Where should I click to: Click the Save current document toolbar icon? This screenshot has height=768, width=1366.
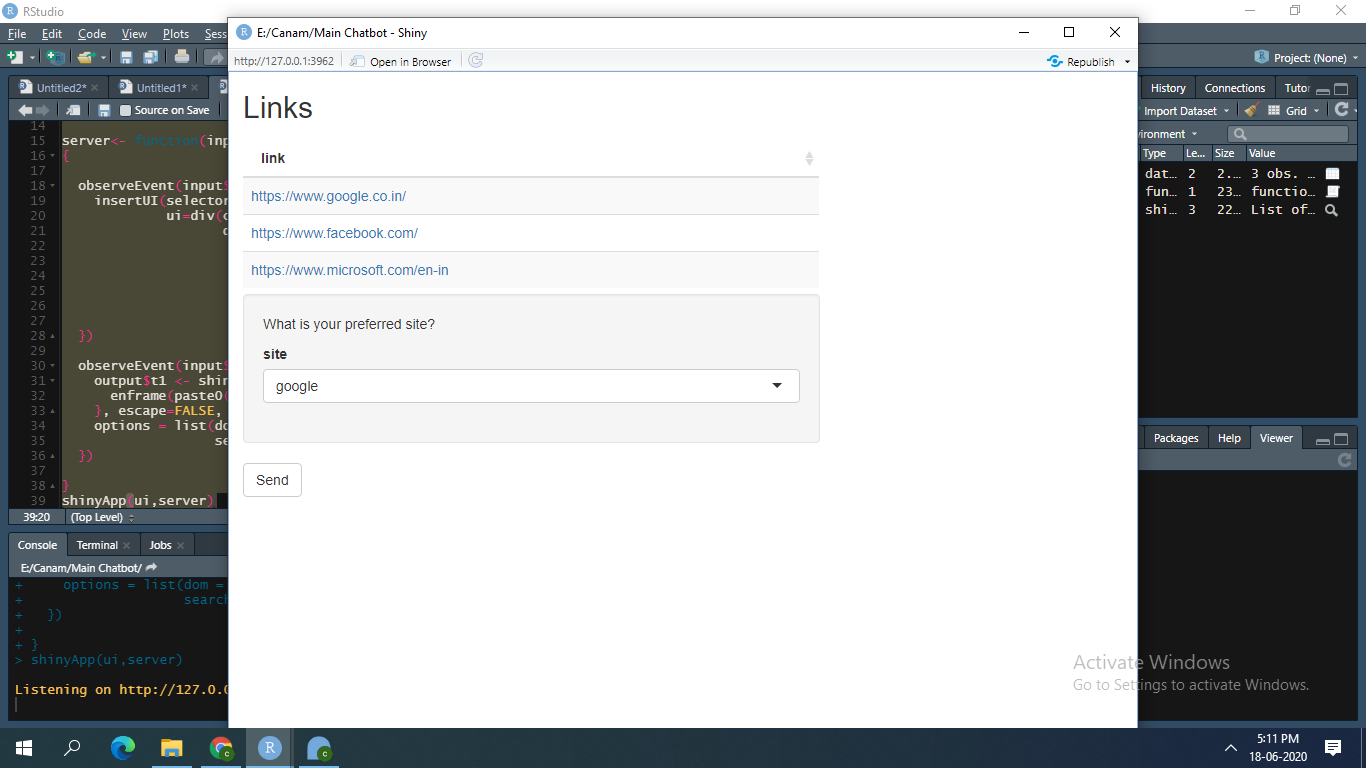127,57
